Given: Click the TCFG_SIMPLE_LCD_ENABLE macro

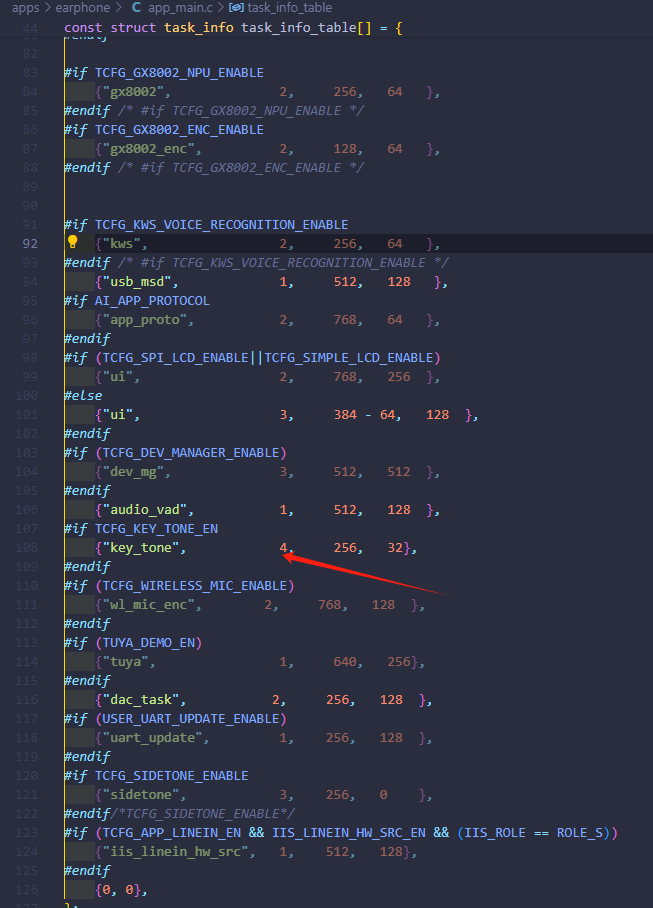Looking at the screenshot, I should 348,357.
